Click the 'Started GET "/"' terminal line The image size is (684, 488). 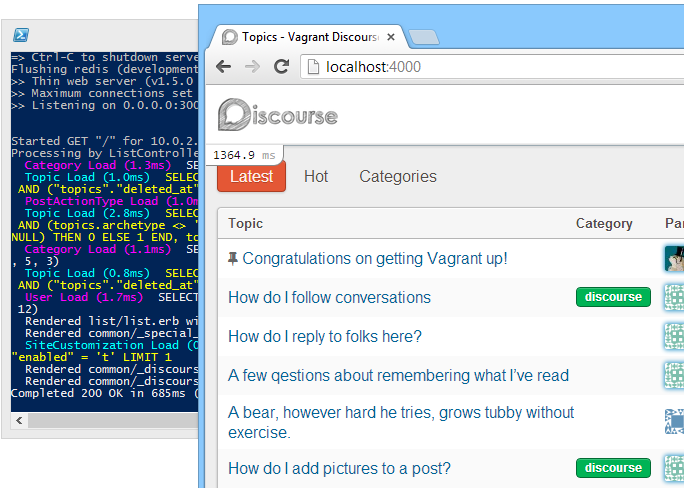[x=104, y=141]
